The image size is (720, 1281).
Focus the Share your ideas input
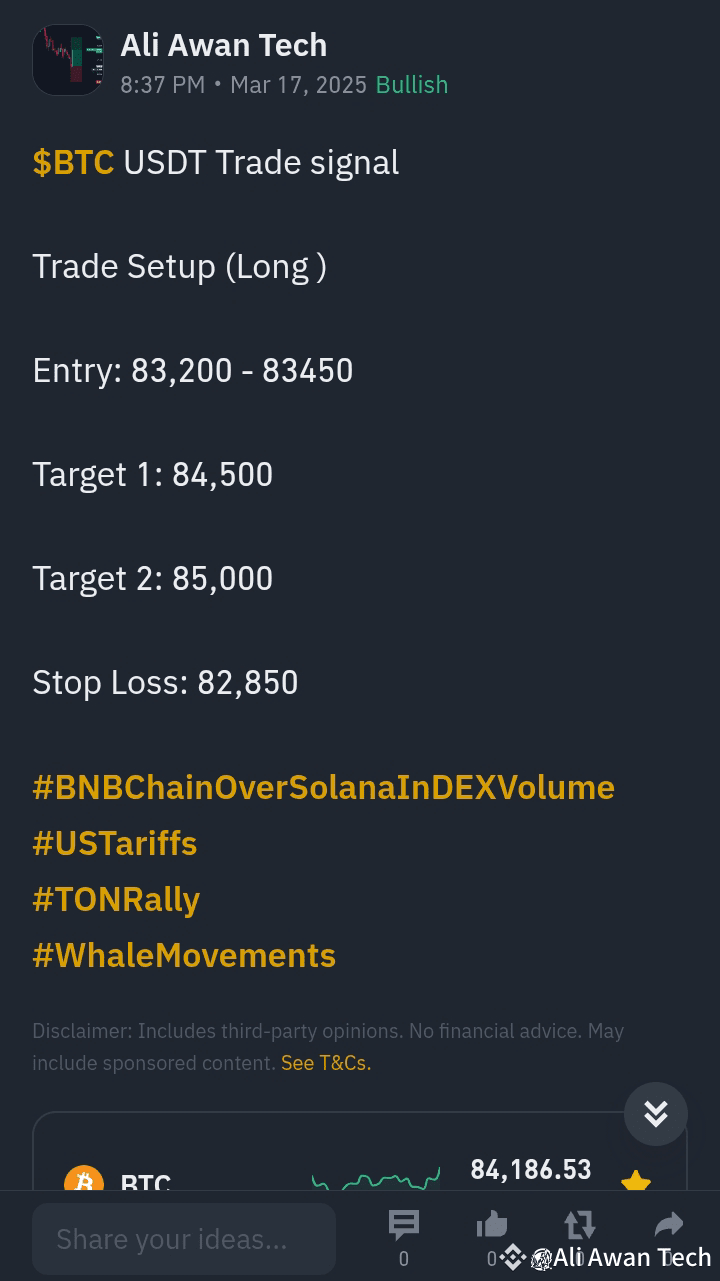pyautogui.click(x=184, y=1239)
